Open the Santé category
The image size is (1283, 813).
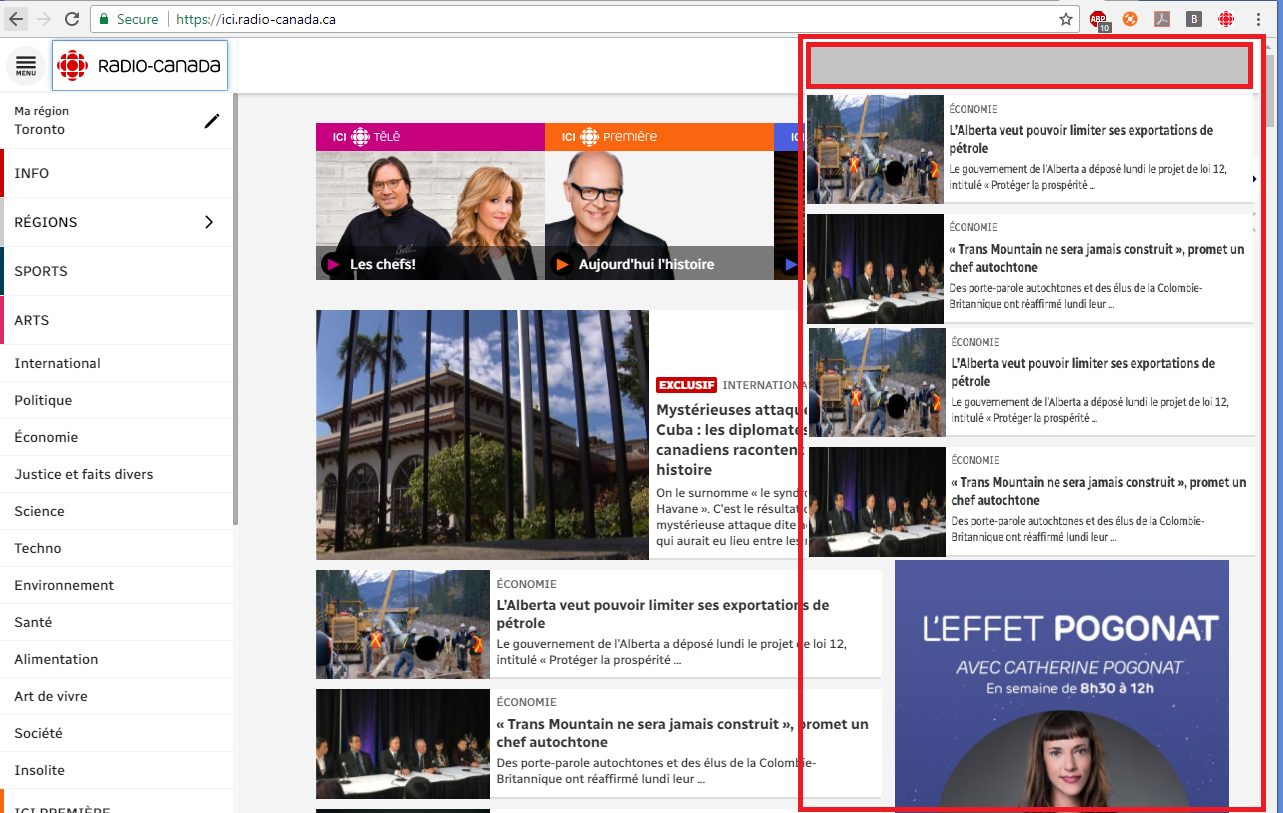point(33,622)
